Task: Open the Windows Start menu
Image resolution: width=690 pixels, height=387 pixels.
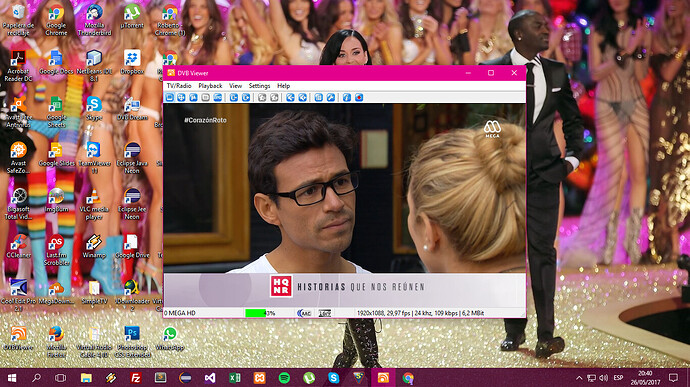Action: coord(12,378)
